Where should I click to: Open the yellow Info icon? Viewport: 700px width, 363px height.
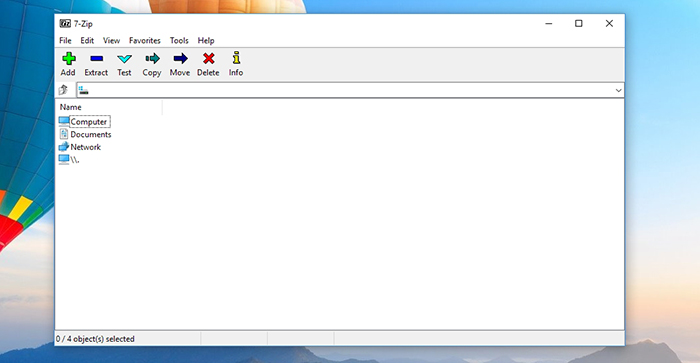236,58
